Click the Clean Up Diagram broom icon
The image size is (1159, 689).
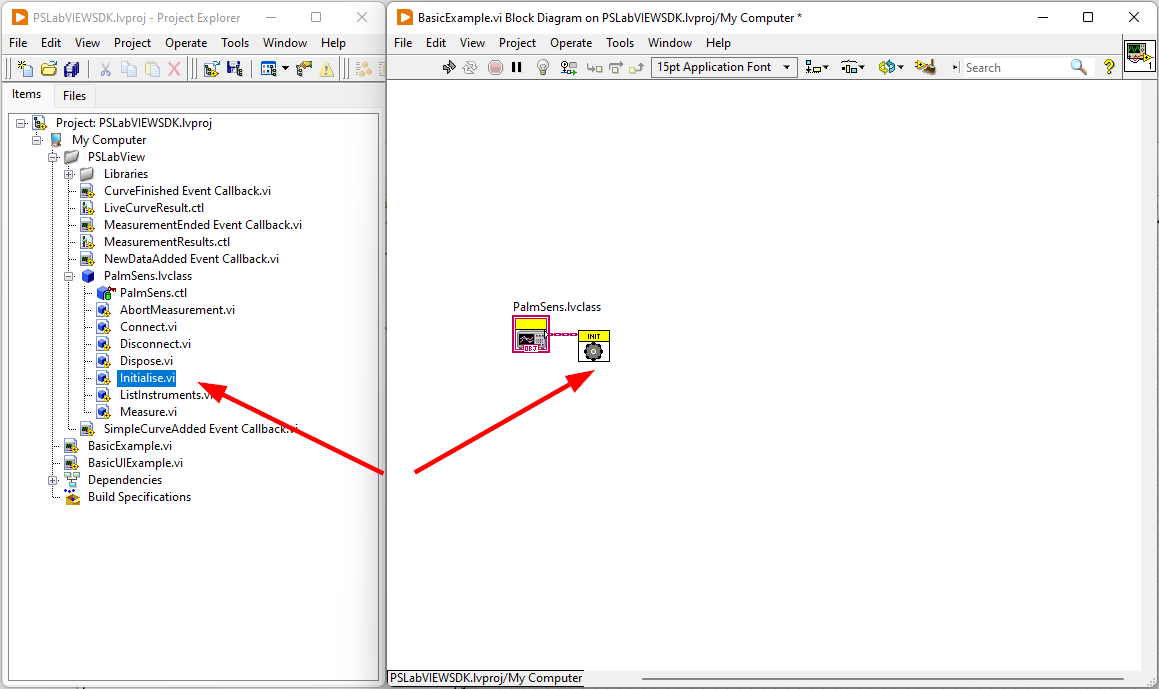coord(926,67)
